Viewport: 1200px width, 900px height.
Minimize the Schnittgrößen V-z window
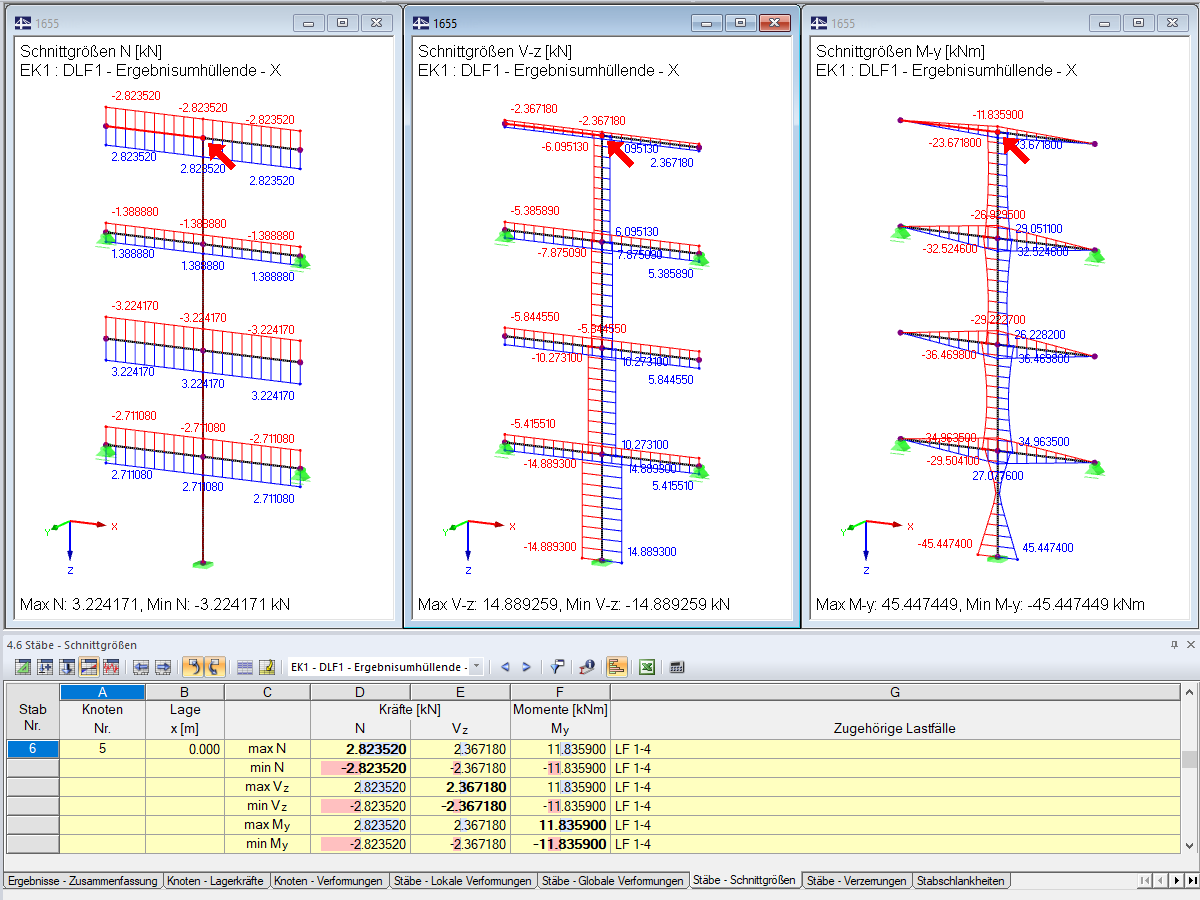coord(708,22)
